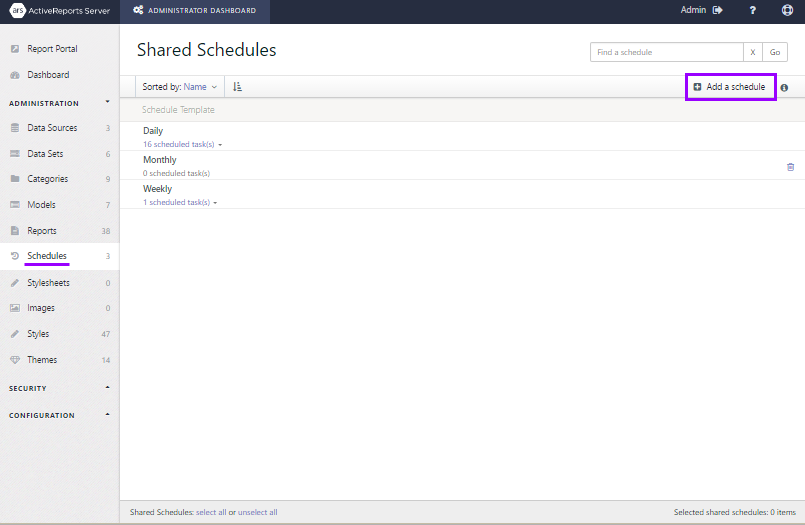Click Monthly's 0 scheduled task(s) text

click(x=176, y=173)
